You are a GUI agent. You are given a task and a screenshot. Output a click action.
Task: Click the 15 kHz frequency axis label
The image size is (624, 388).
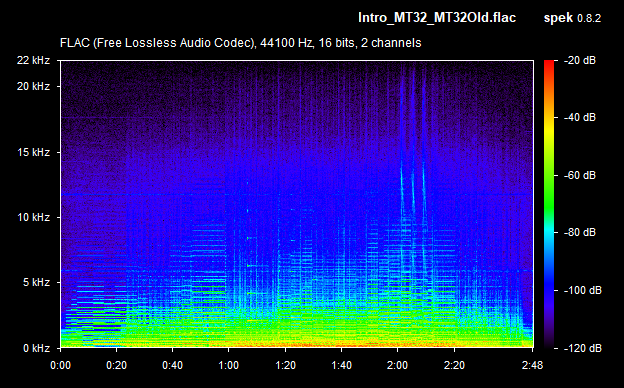point(33,152)
